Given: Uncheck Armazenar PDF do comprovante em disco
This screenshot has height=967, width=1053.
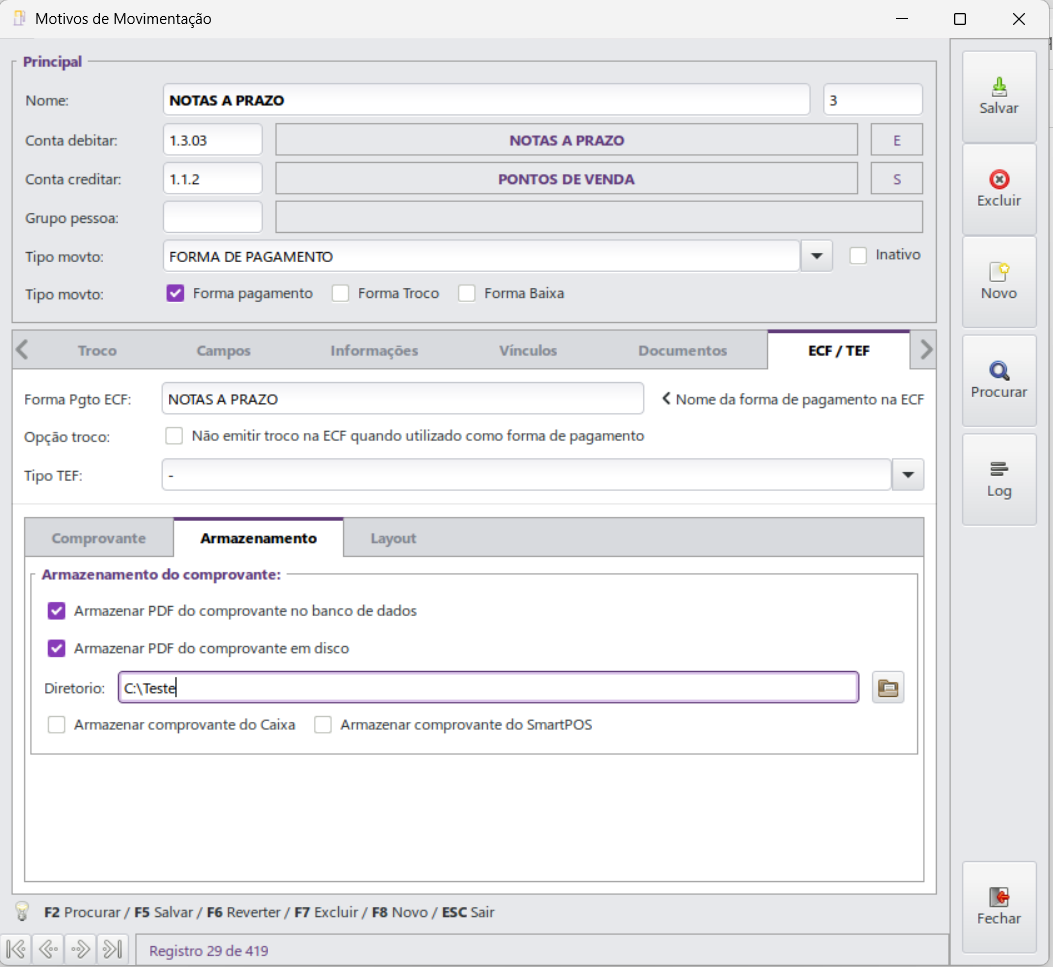Looking at the screenshot, I should tap(56, 649).
